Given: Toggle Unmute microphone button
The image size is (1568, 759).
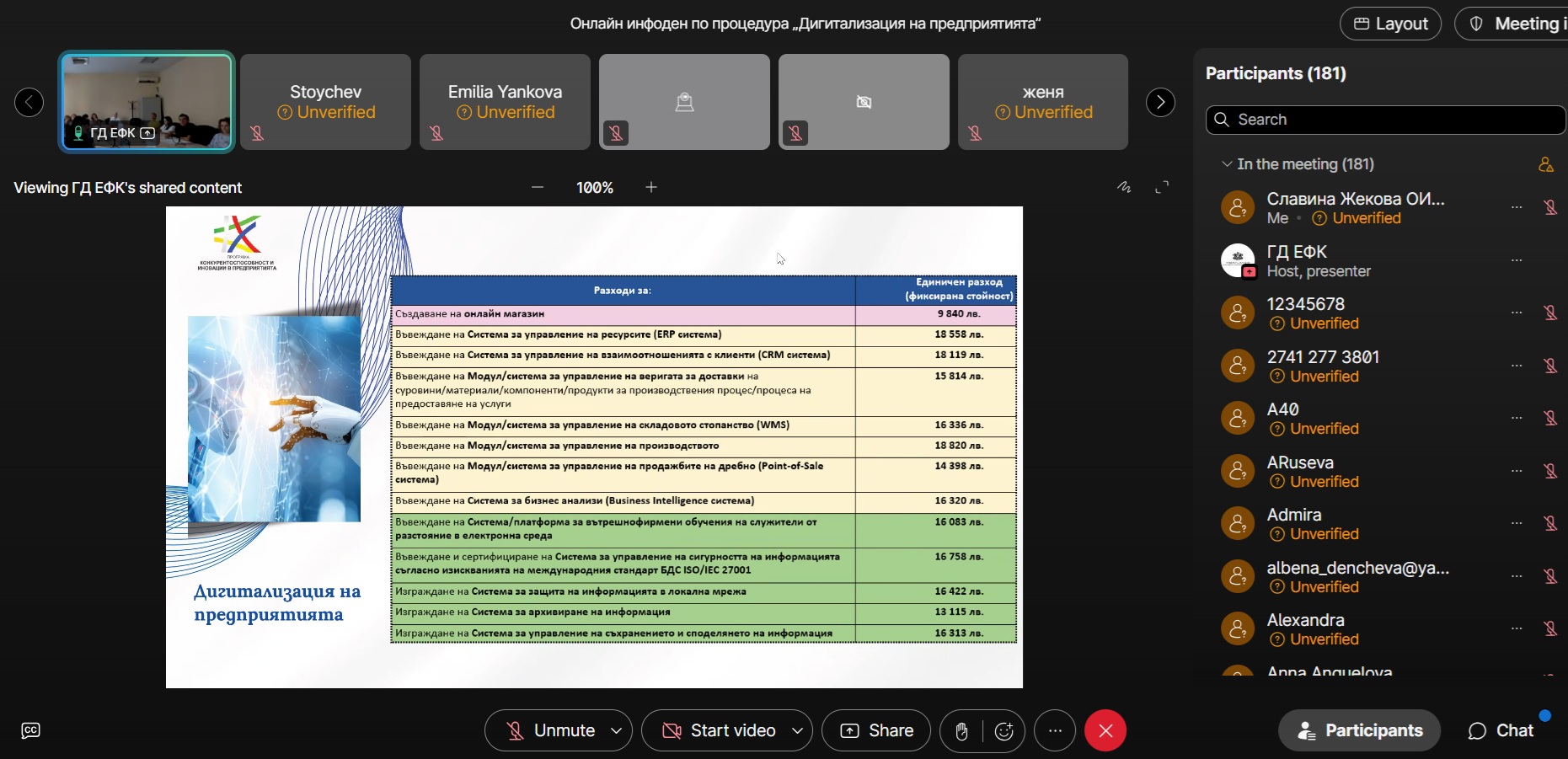Looking at the screenshot, I should point(550,731).
